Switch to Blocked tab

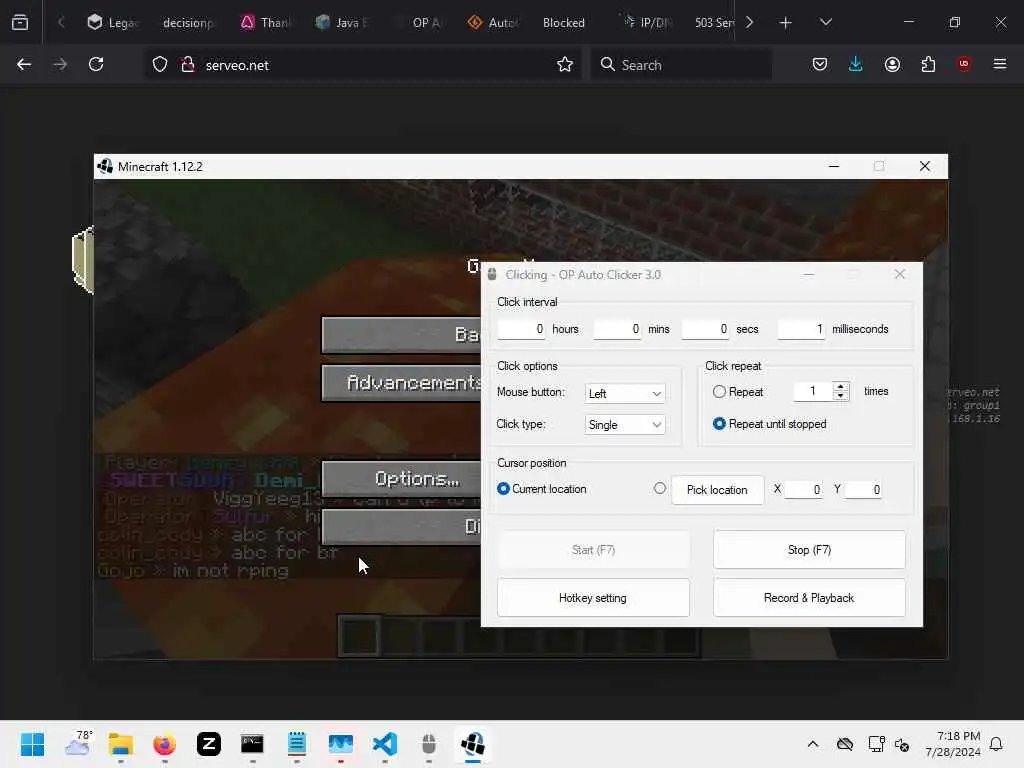coord(564,23)
